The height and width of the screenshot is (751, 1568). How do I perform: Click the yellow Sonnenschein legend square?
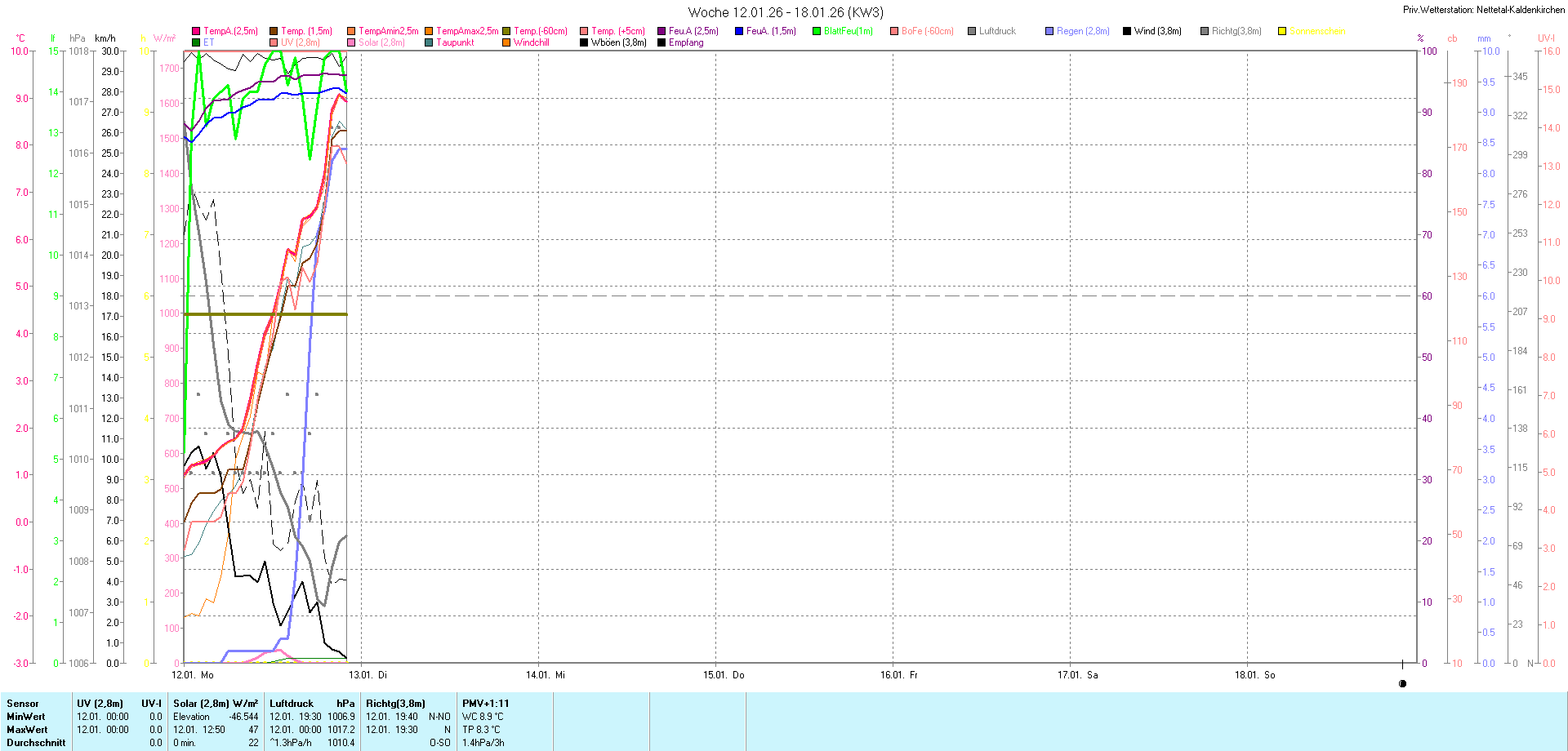pyautogui.click(x=1282, y=31)
